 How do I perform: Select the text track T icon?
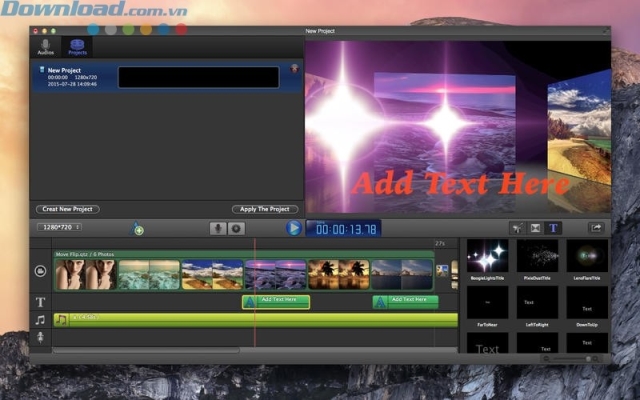point(41,302)
